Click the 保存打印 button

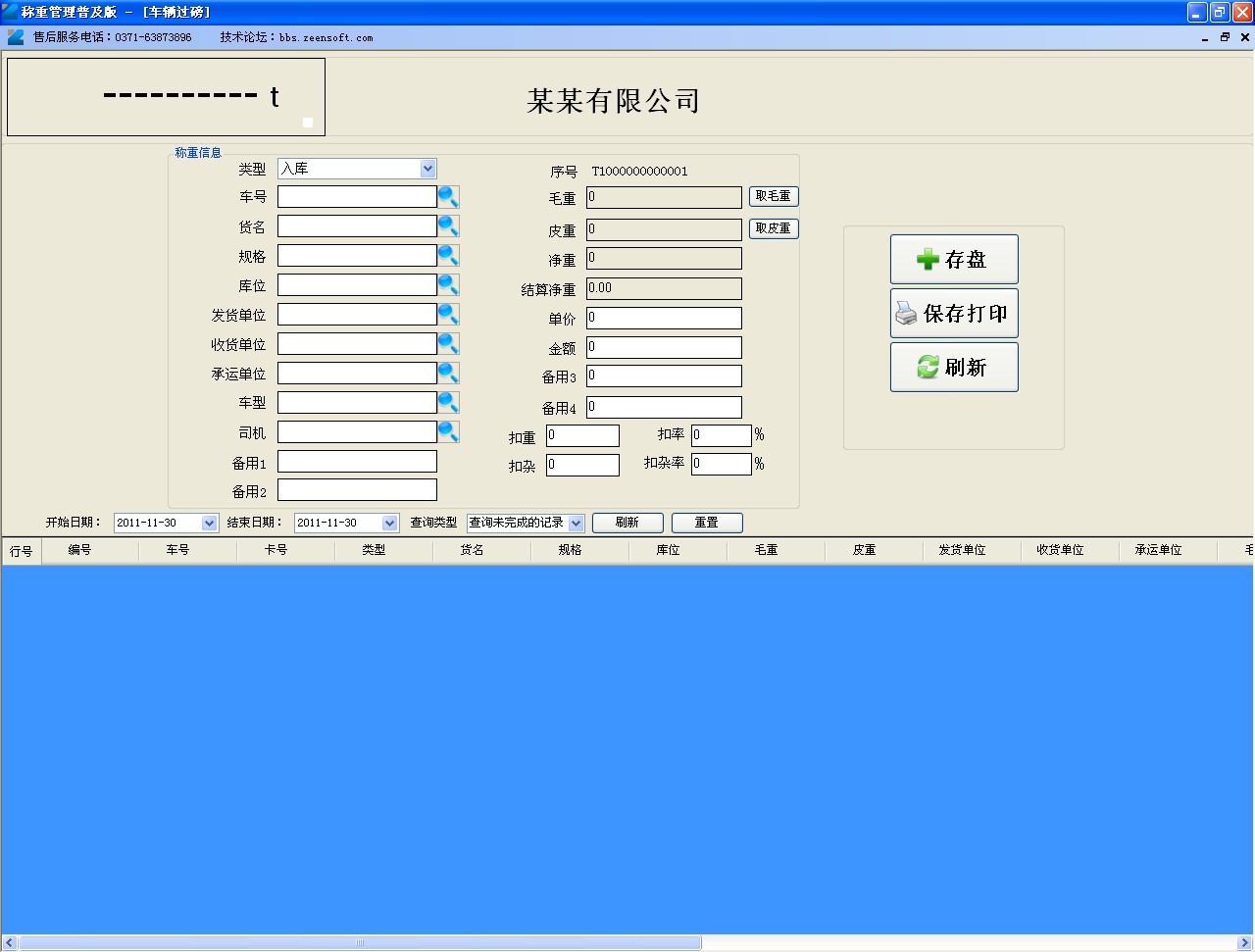click(954, 313)
